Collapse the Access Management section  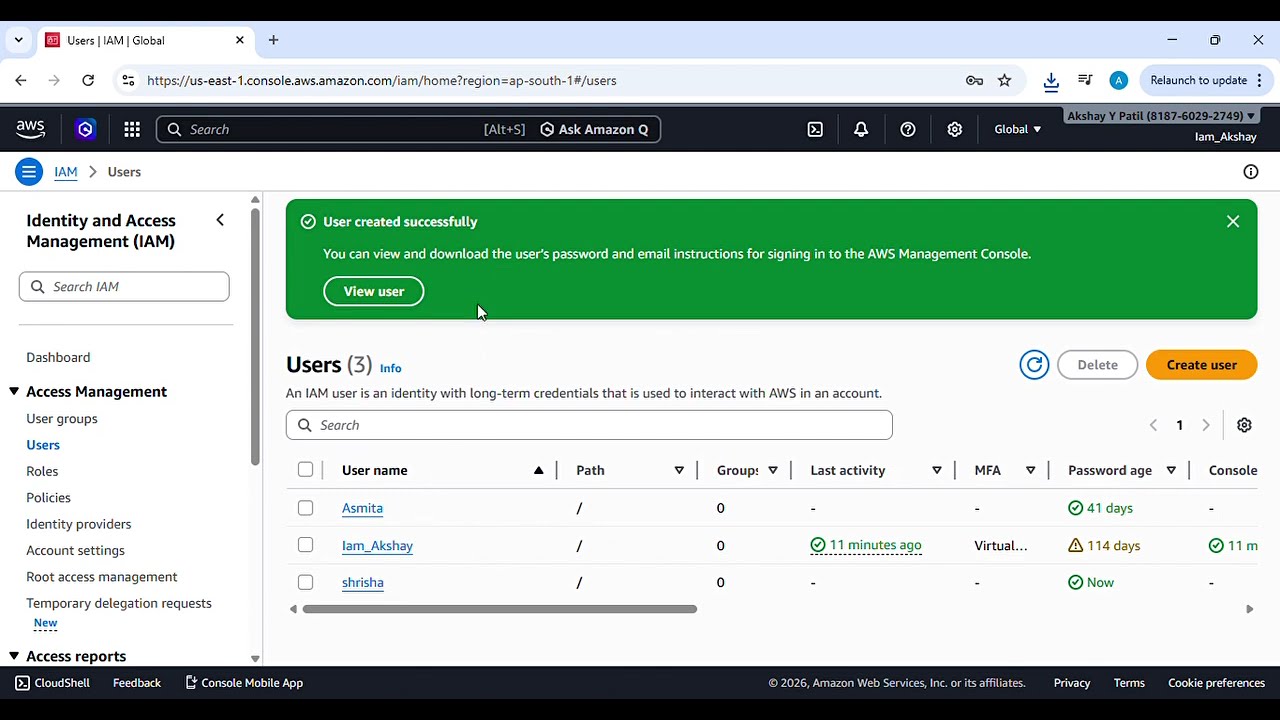coord(14,392)
